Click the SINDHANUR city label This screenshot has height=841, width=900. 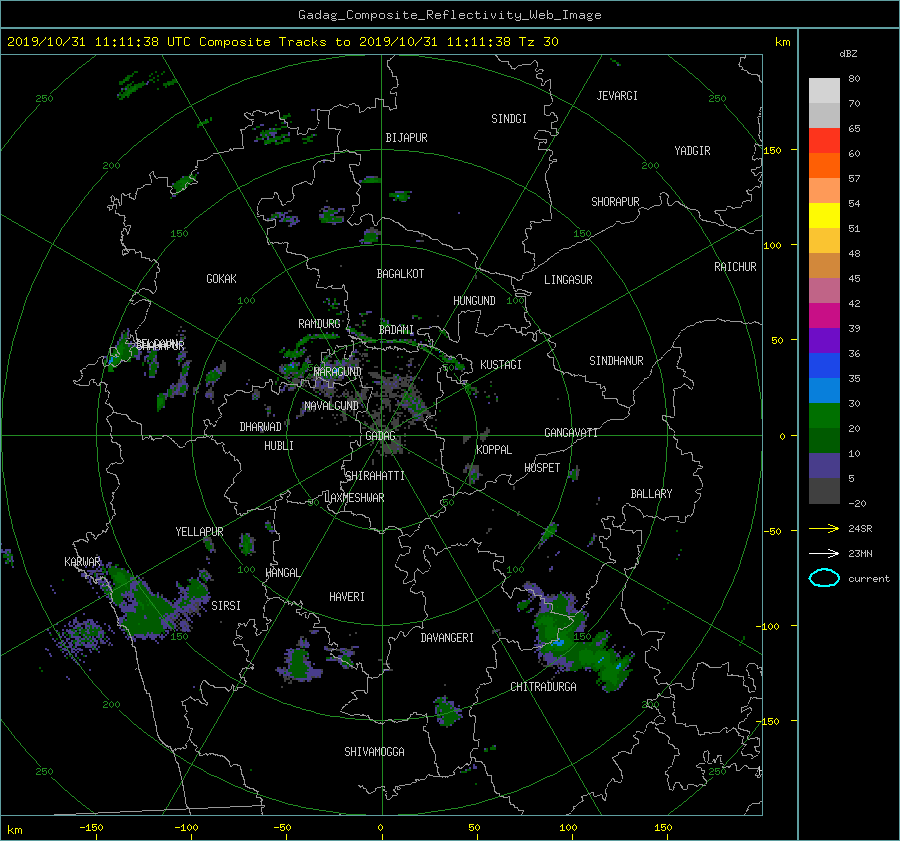pos(616,361)
